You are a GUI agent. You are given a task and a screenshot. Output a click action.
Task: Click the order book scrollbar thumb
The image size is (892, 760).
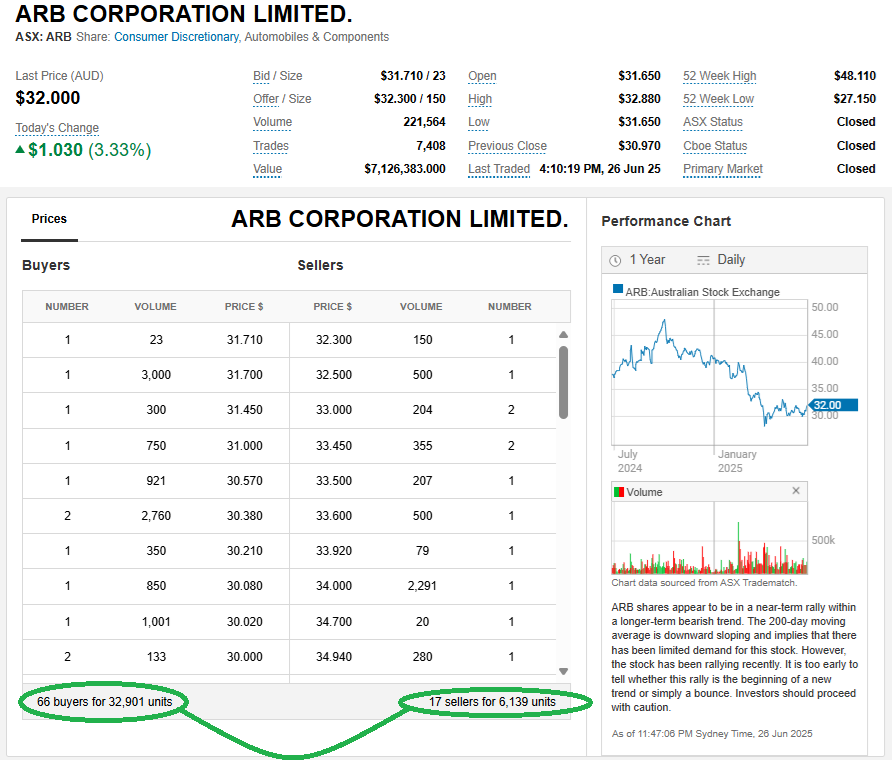563,382
